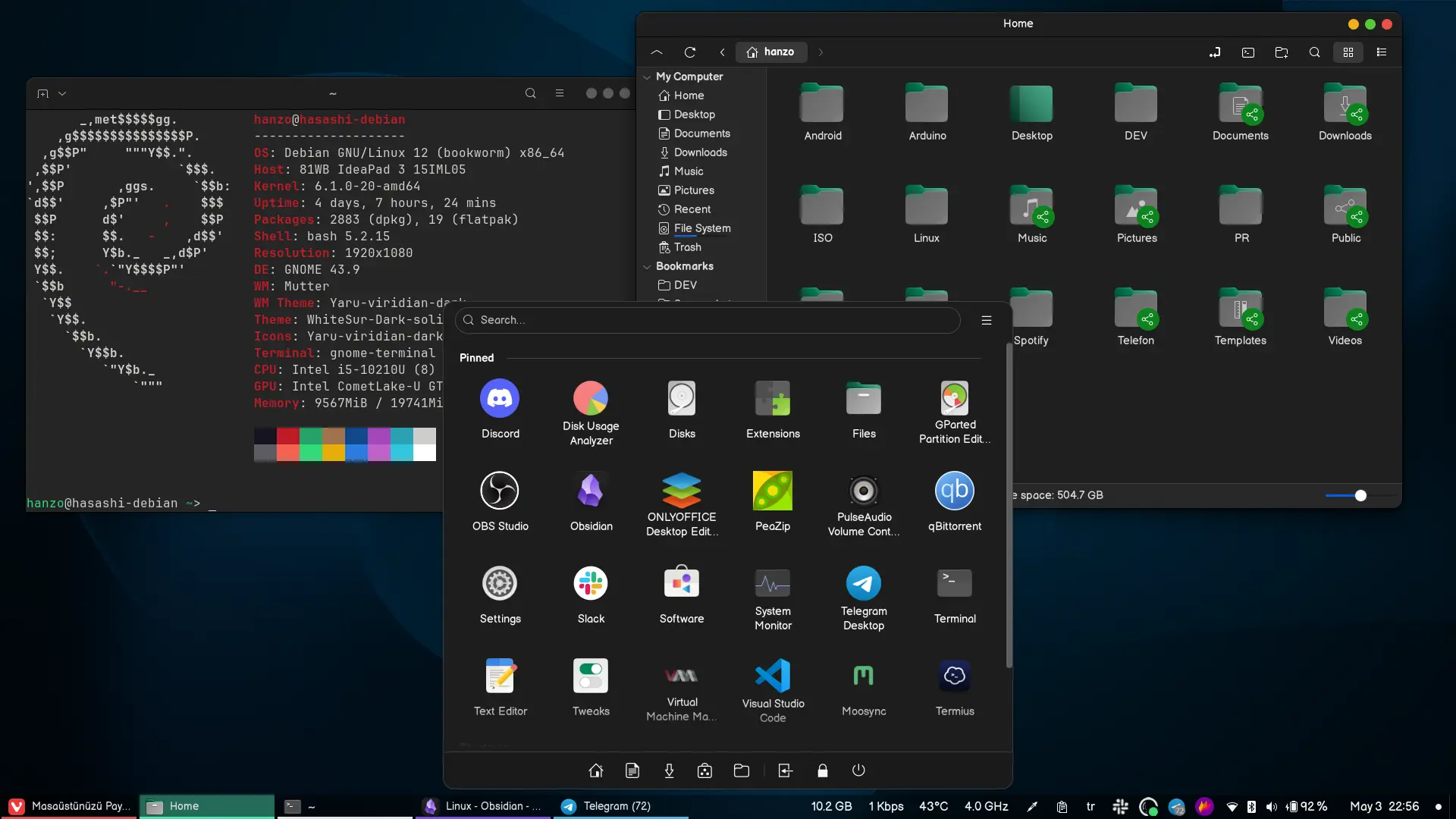Open the Tweaks app
1456x819 pixels.
pyautogui.click(x=591, y=687)
